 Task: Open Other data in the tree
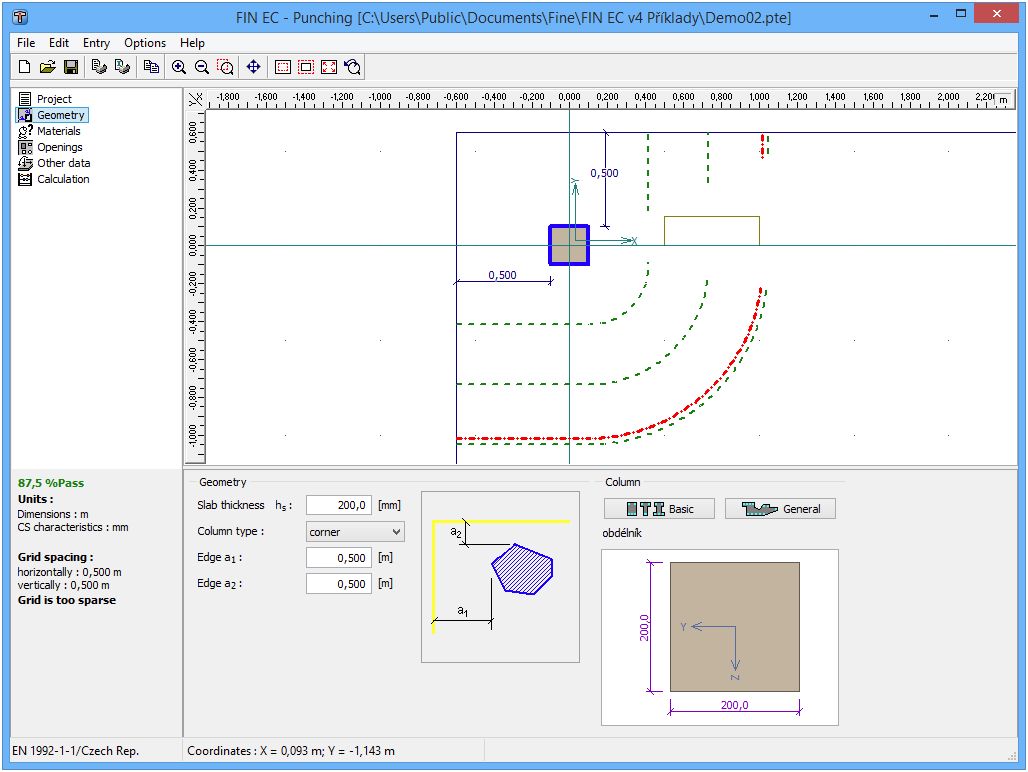(64, 163)
